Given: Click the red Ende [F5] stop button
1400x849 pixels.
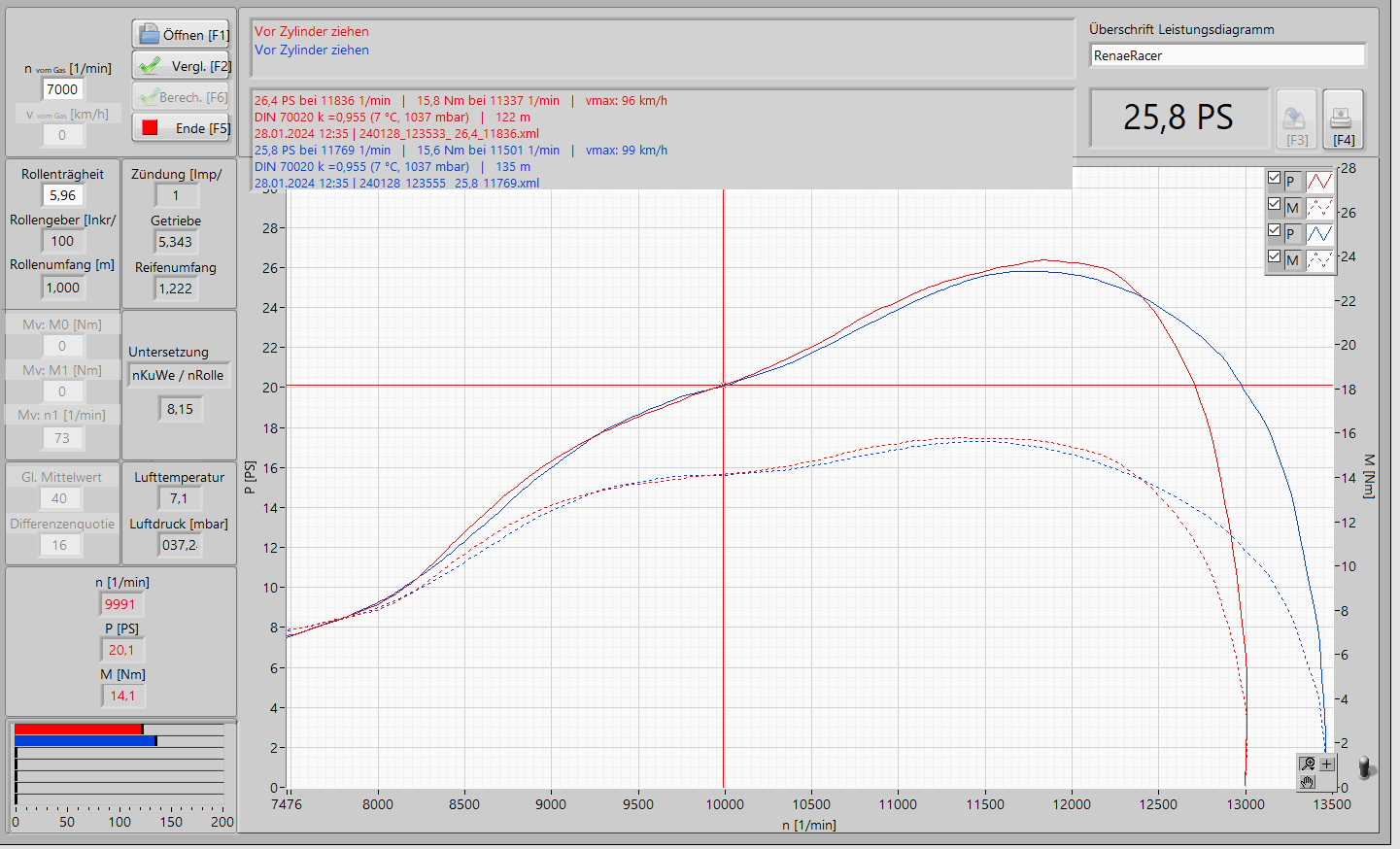Looking at the screenshot, I should pyautogui.click(x=182, y=127).
